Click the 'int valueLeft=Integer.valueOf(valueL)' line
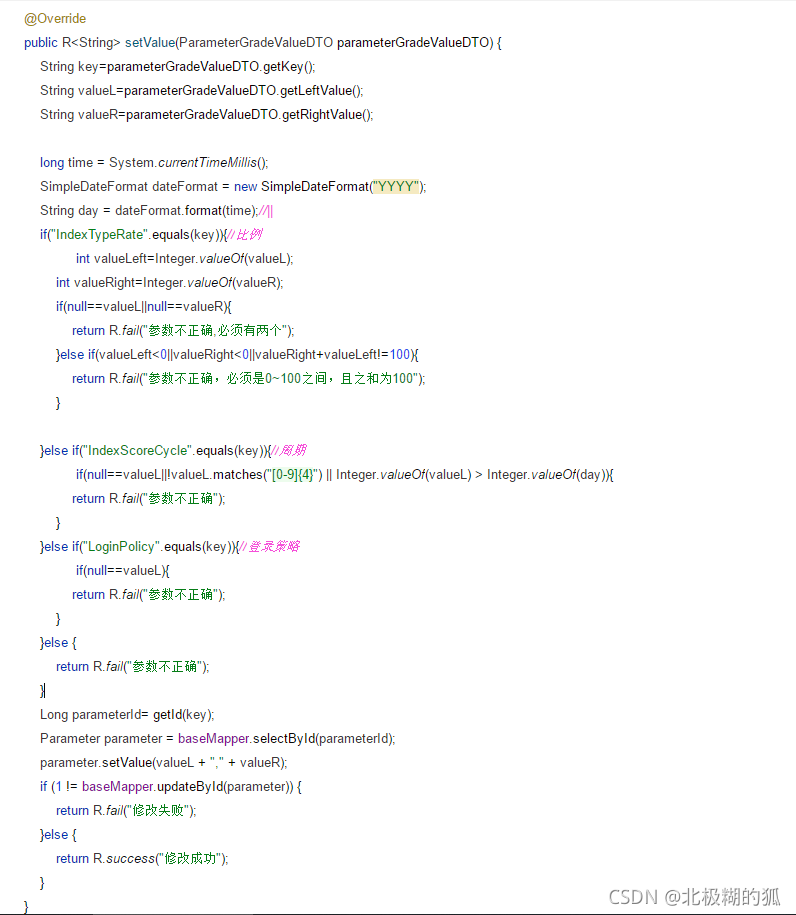 [x=184, y=259]
